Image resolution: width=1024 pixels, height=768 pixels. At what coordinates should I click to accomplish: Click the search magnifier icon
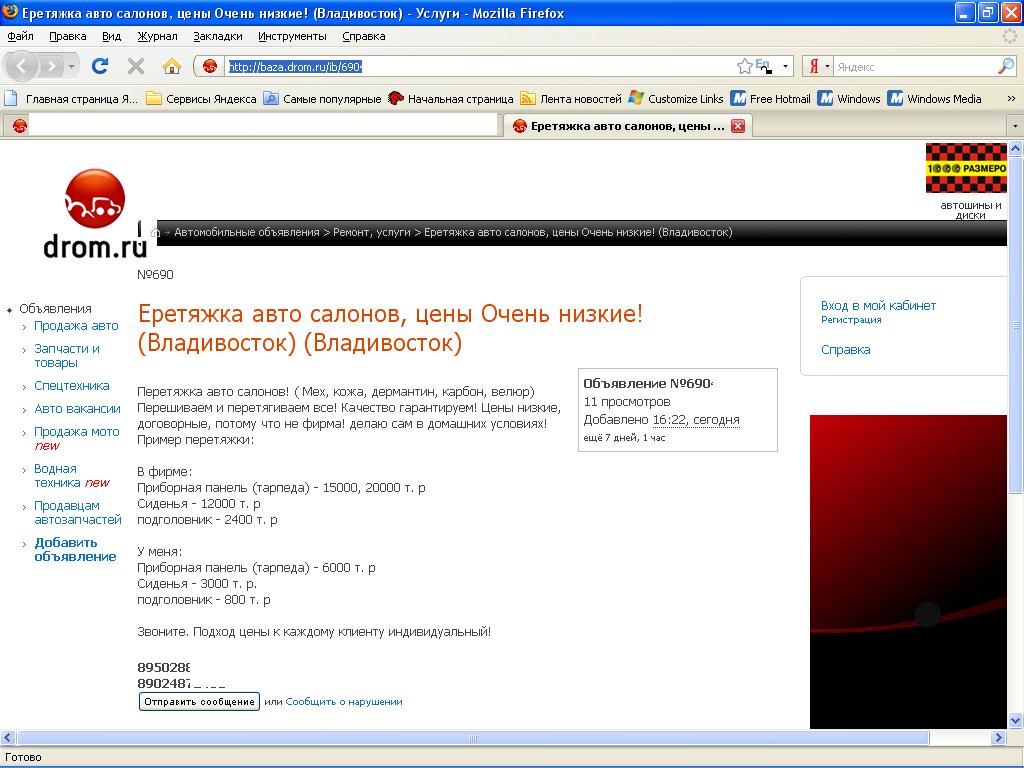[1005, 66]
